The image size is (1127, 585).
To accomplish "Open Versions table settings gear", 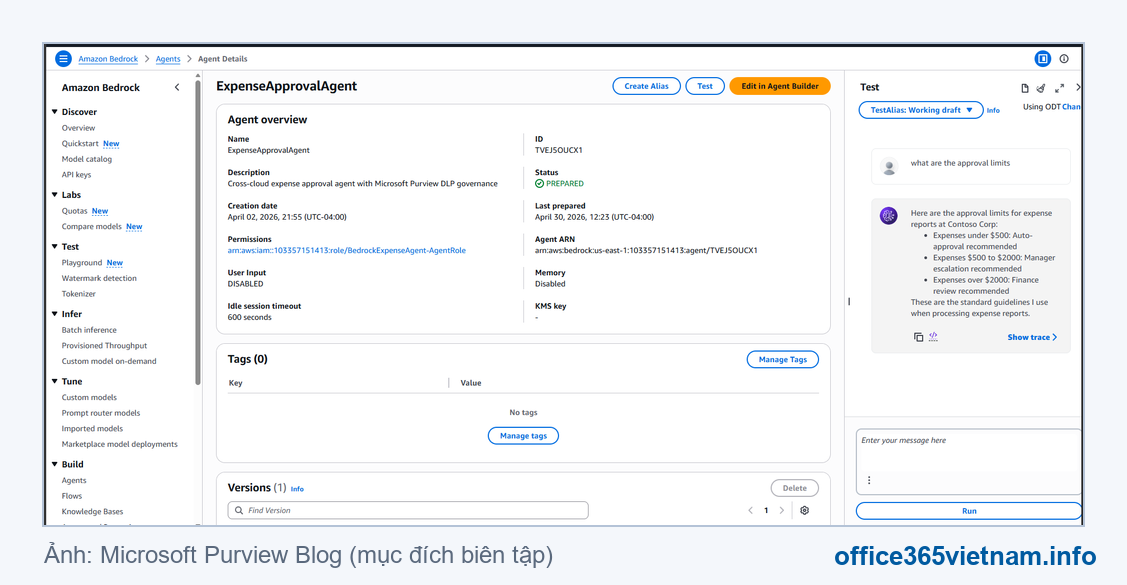I will point(804,510).
